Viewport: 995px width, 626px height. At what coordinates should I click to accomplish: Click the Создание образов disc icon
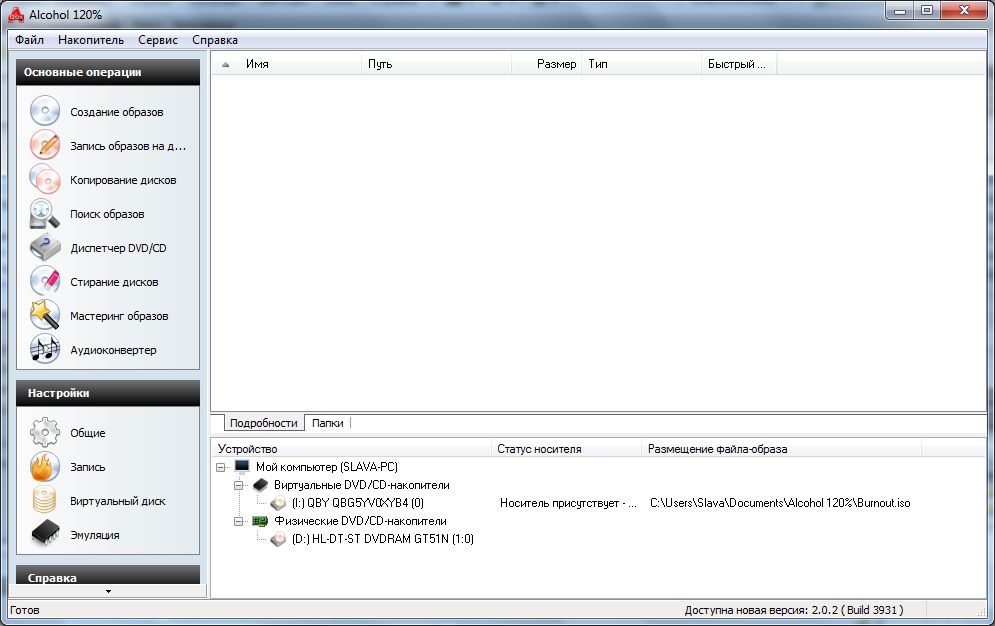45,112
